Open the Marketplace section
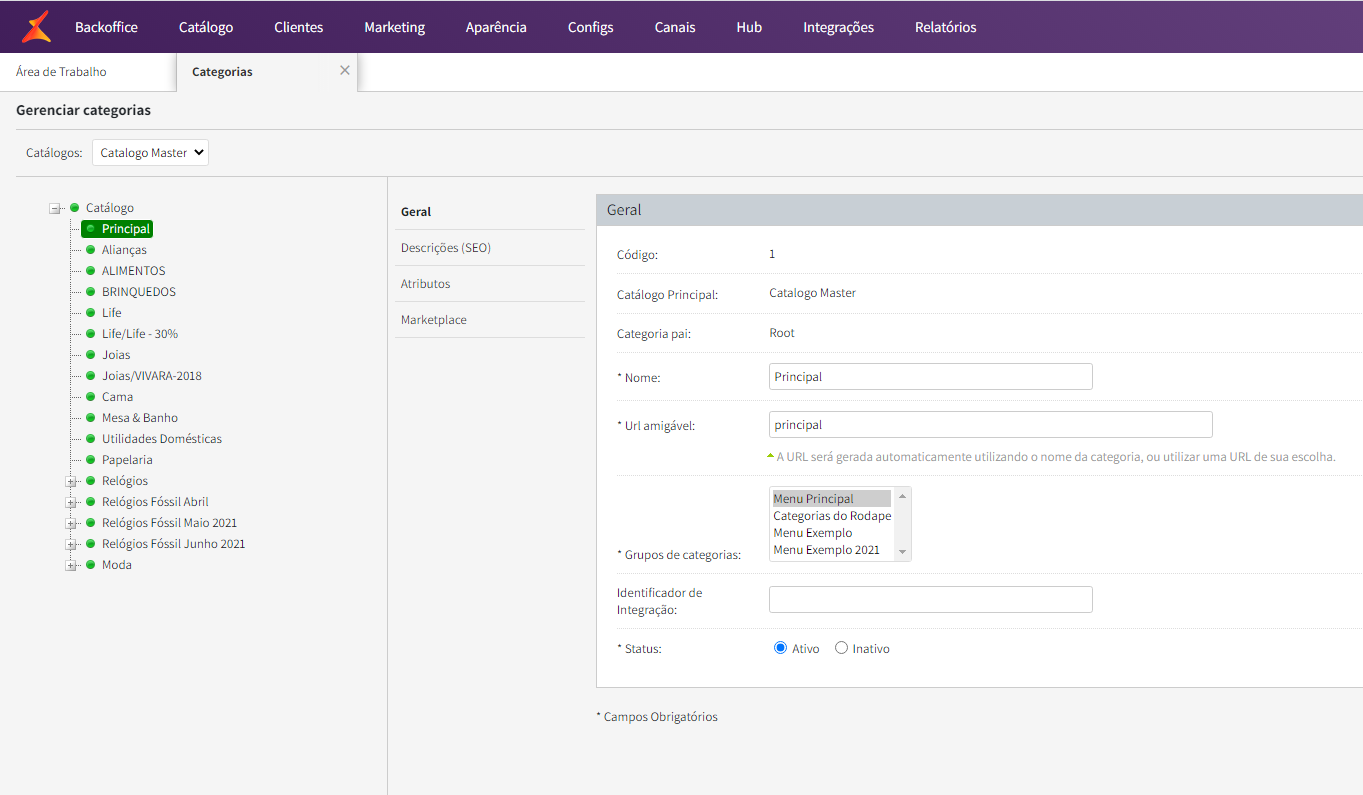1363x795 pixels. tap(434, 320)
